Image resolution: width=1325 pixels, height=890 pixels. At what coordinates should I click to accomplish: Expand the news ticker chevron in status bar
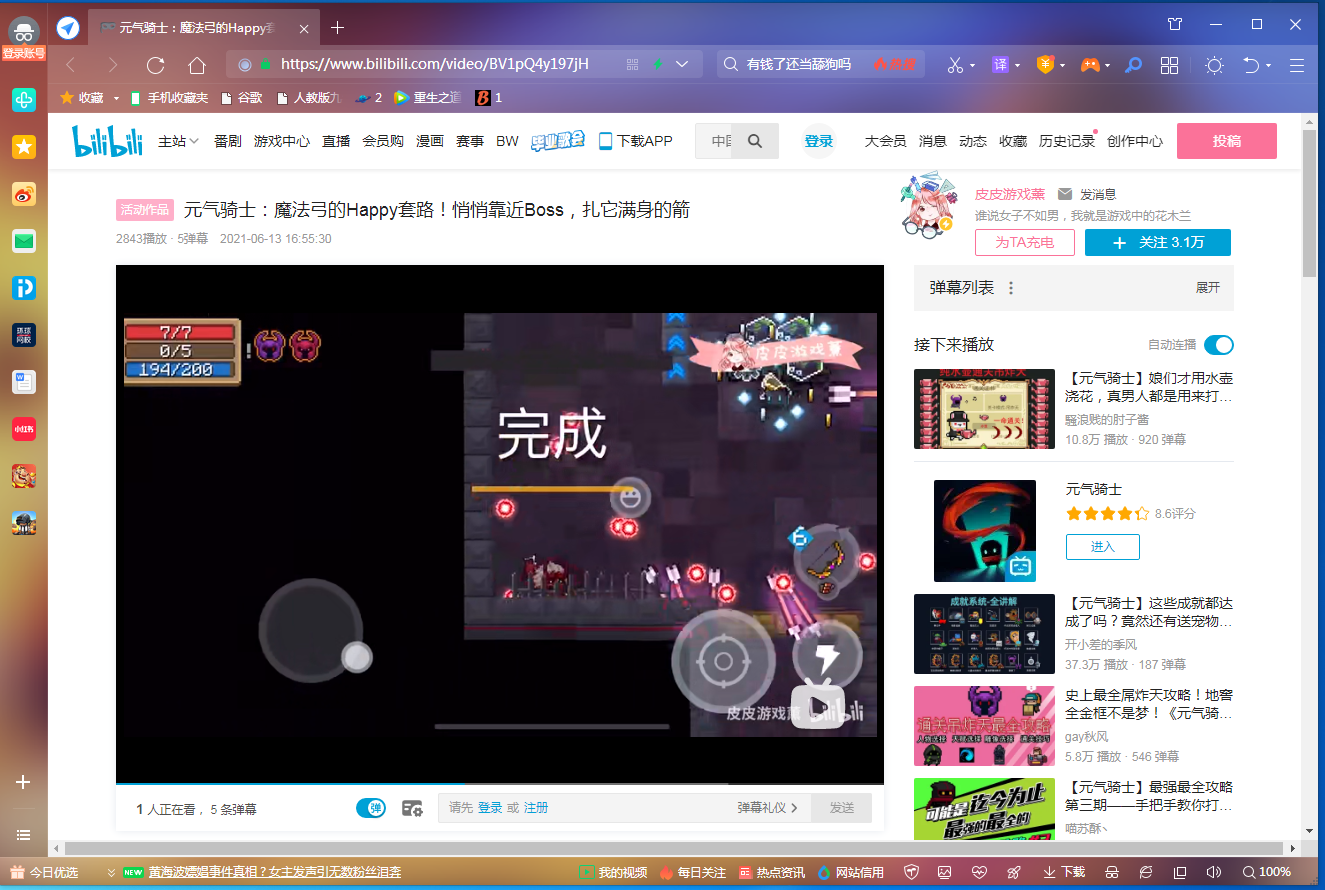click(x=111, y=872)
